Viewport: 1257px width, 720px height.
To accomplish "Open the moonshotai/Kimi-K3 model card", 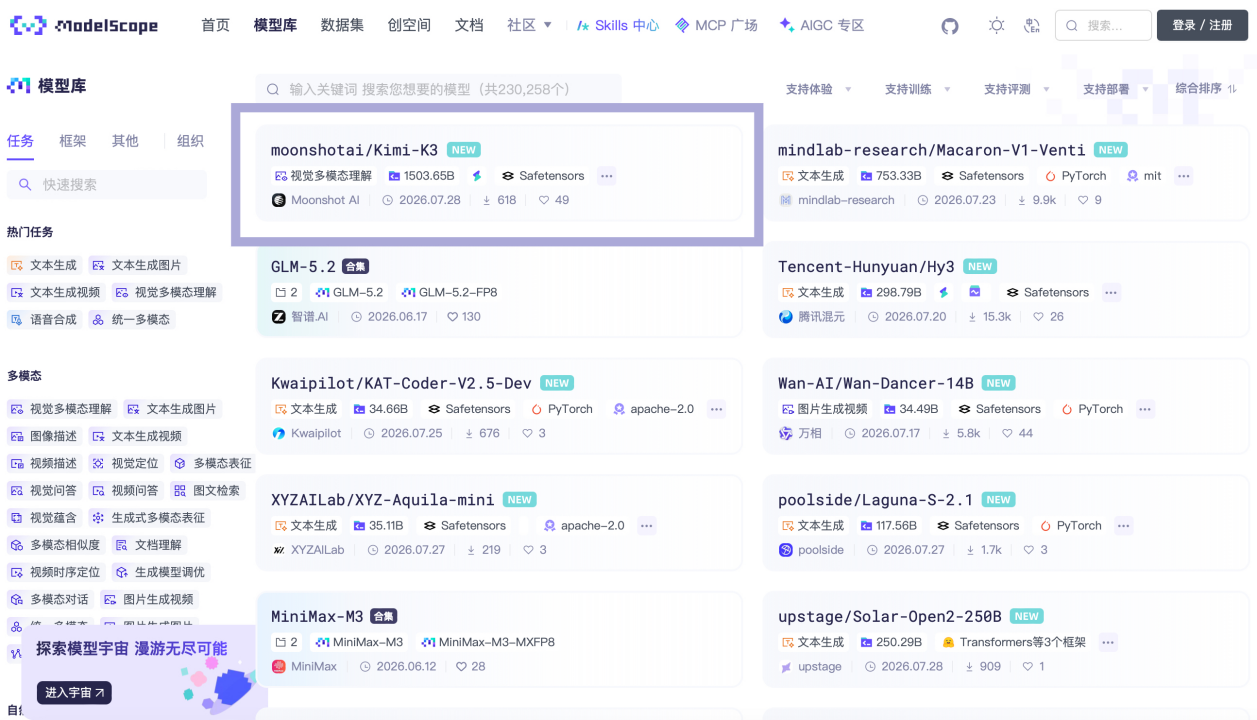I will click(x=499, y=173).
